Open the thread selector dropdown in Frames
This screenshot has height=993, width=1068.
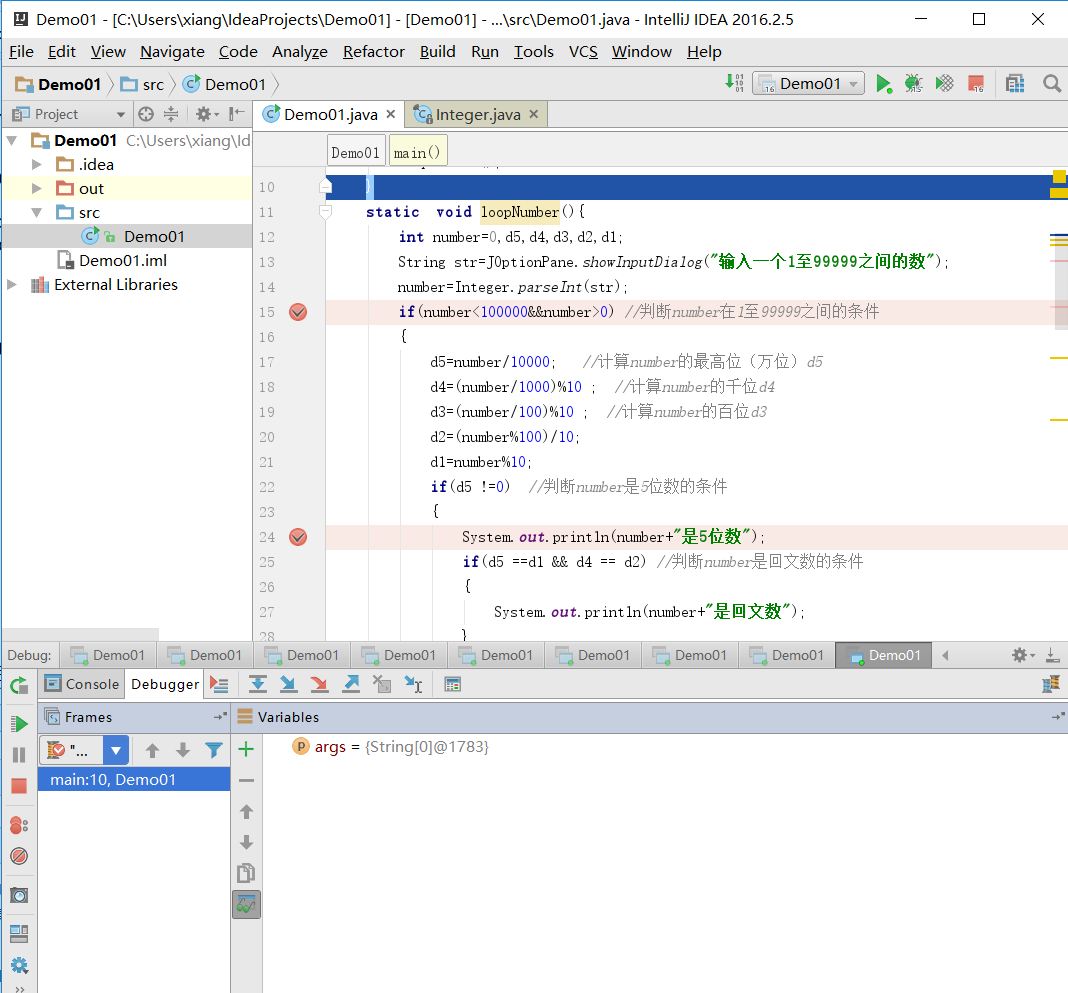(x=116, y=751)
